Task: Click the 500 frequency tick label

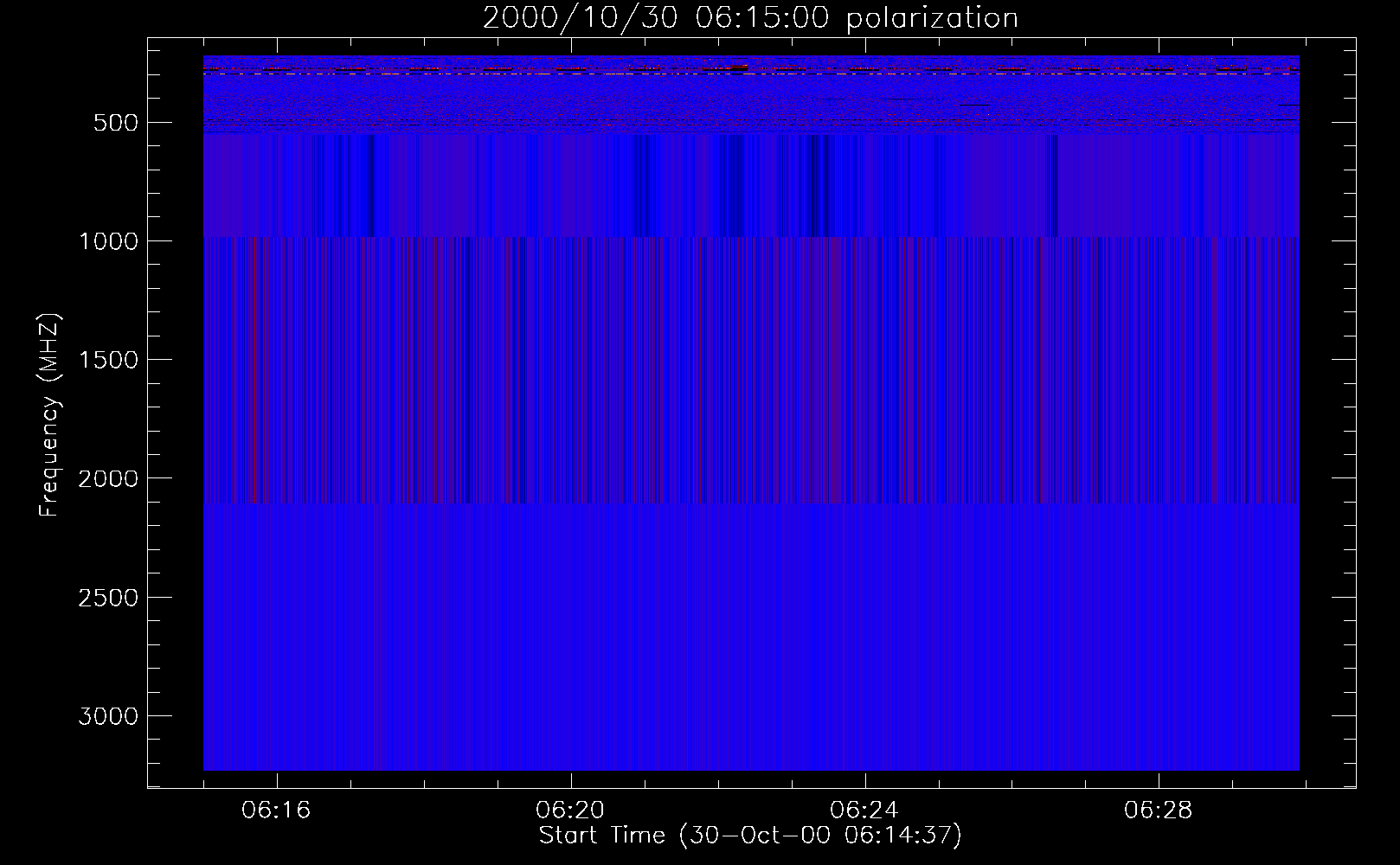Action: [116, 123]
